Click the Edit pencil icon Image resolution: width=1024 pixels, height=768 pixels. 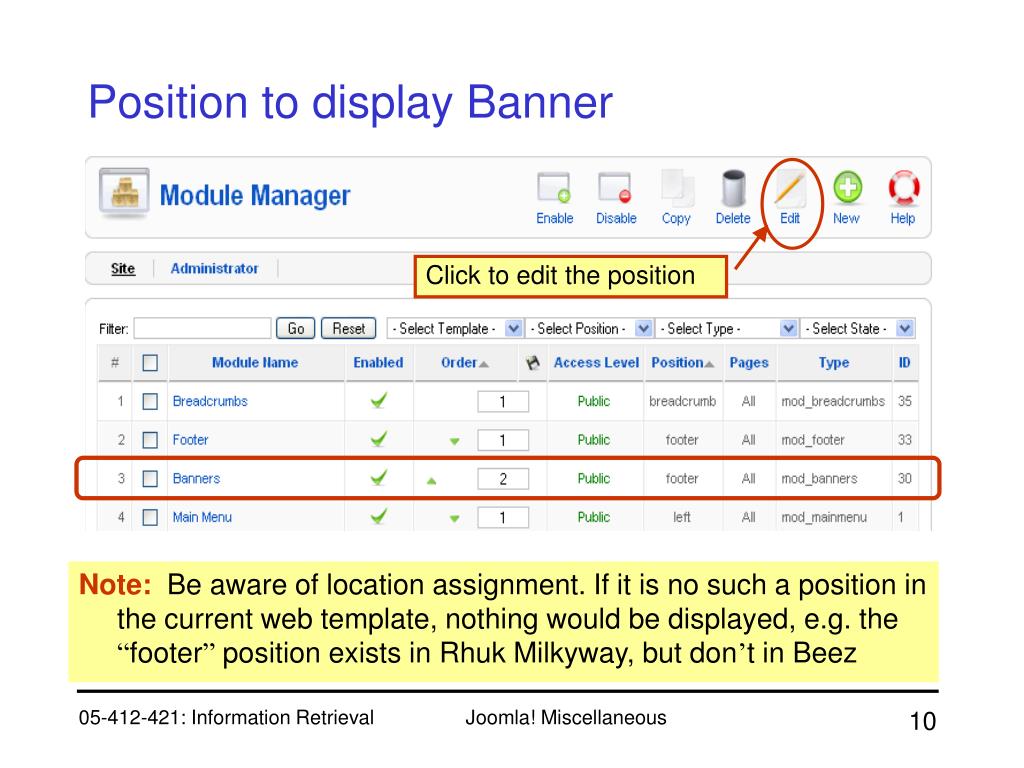pos(790,189)
